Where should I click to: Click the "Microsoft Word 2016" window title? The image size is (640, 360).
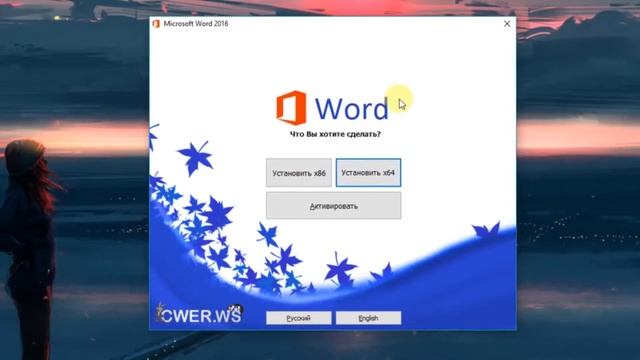click(x=196, y=24)
